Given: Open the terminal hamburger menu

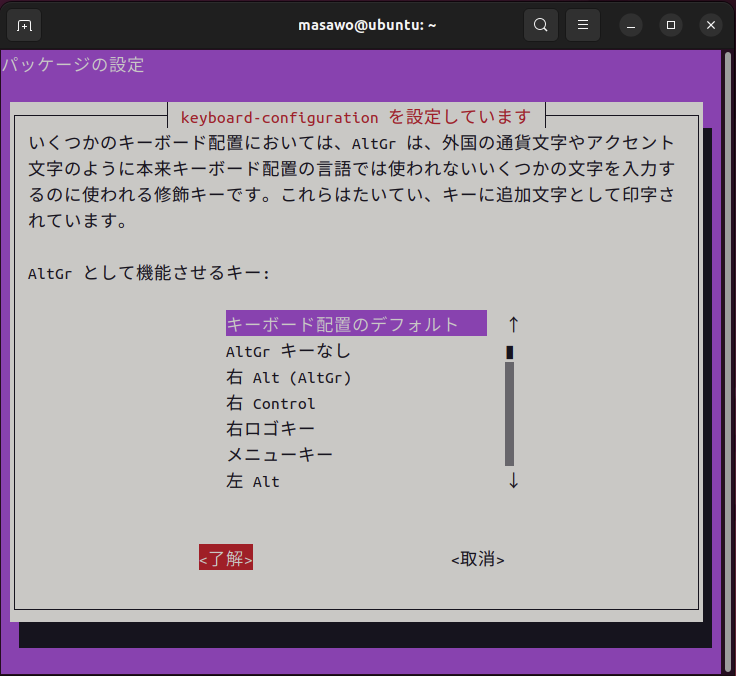Looking at the screenshot, I should (583, 25).
